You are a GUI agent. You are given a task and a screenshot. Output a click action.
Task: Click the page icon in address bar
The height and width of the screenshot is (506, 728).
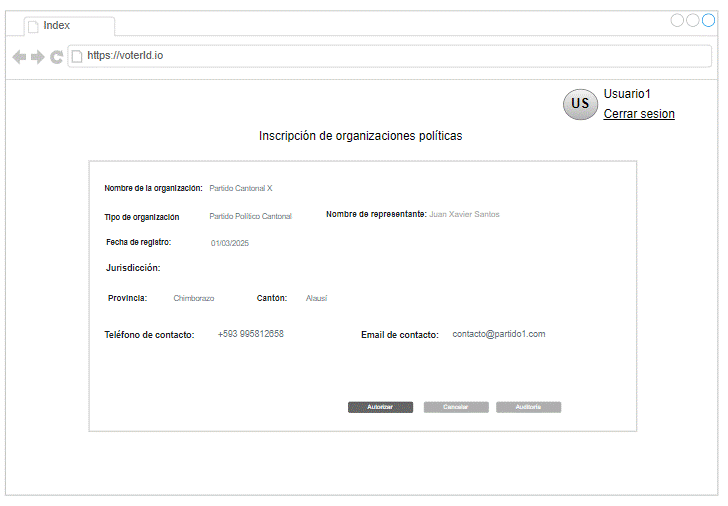click(x=77, y=56)
